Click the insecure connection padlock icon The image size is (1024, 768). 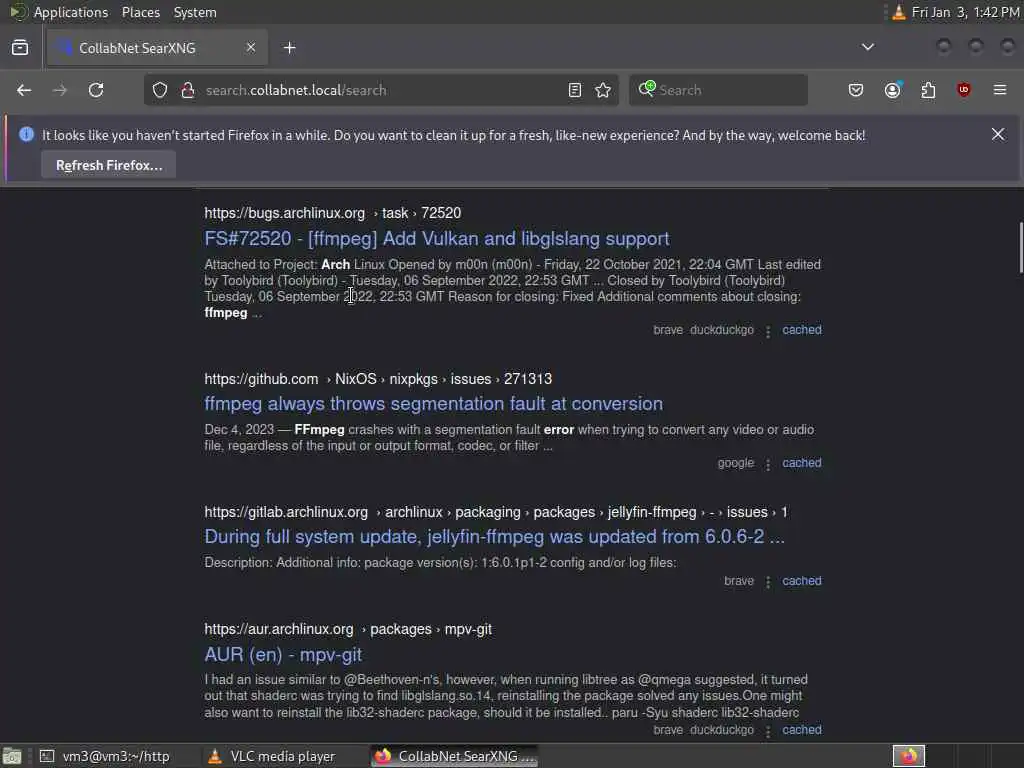[188, 90]
